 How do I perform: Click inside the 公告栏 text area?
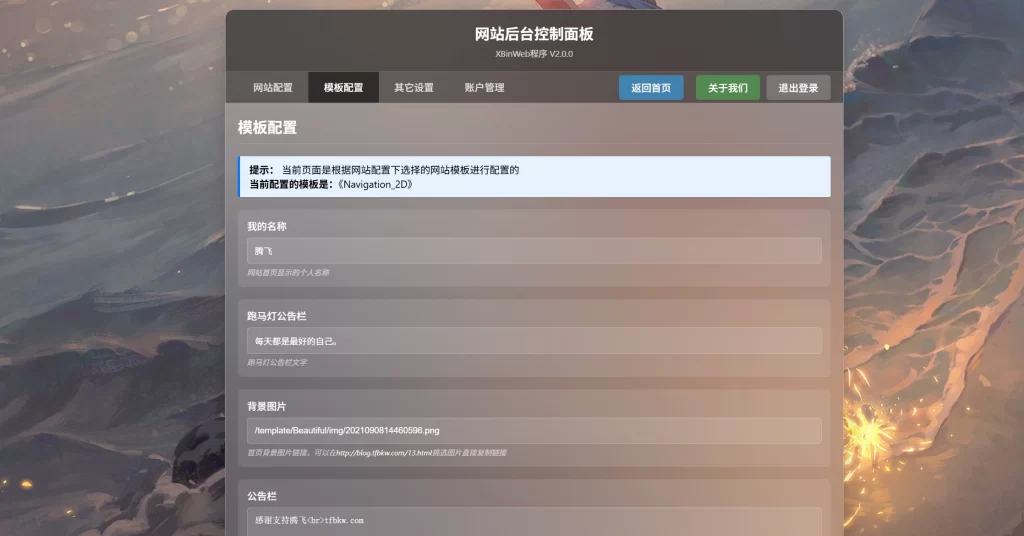[534, 520]
